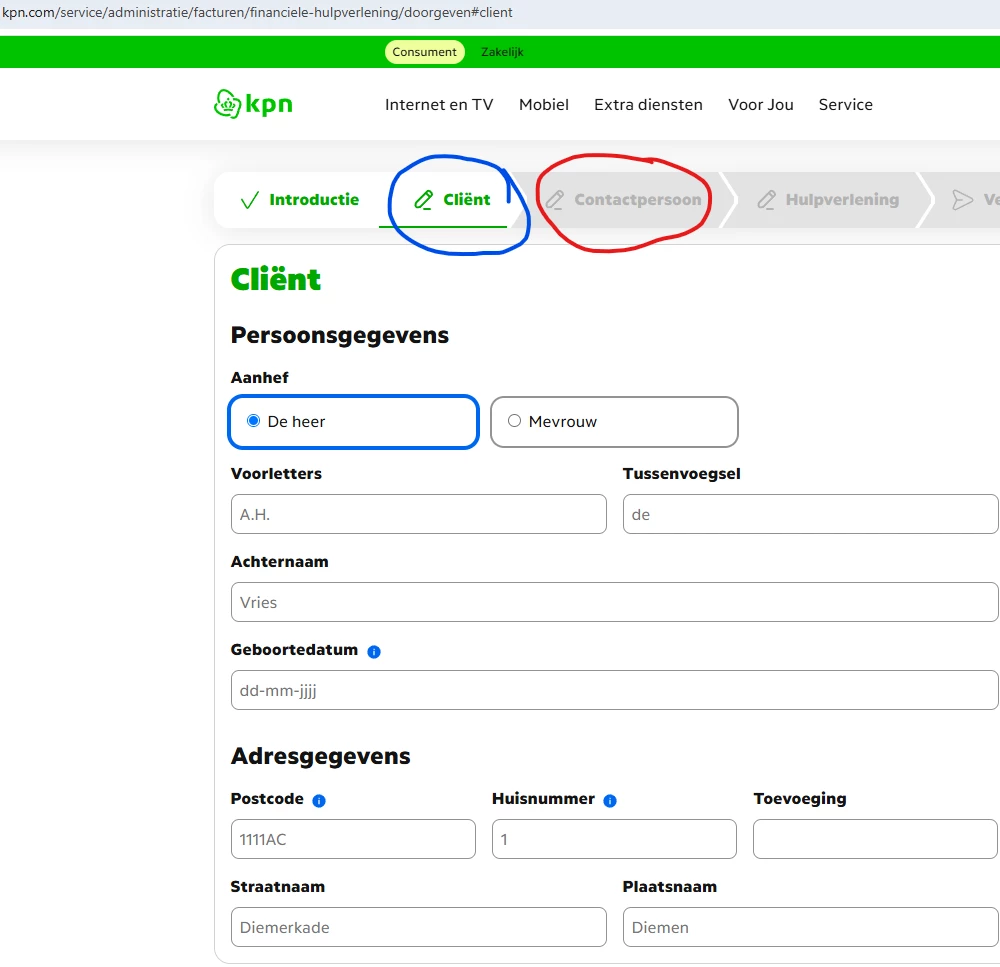Switch to Zakelijk section
The width and height of the screenshot is (1000, 967).
(502, 52)
